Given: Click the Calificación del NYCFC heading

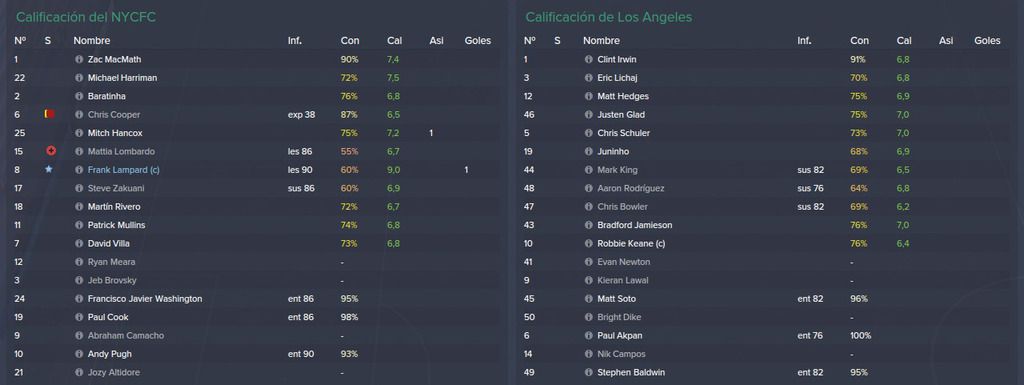Looking at the screenshot, I should (x=86, y=17).
